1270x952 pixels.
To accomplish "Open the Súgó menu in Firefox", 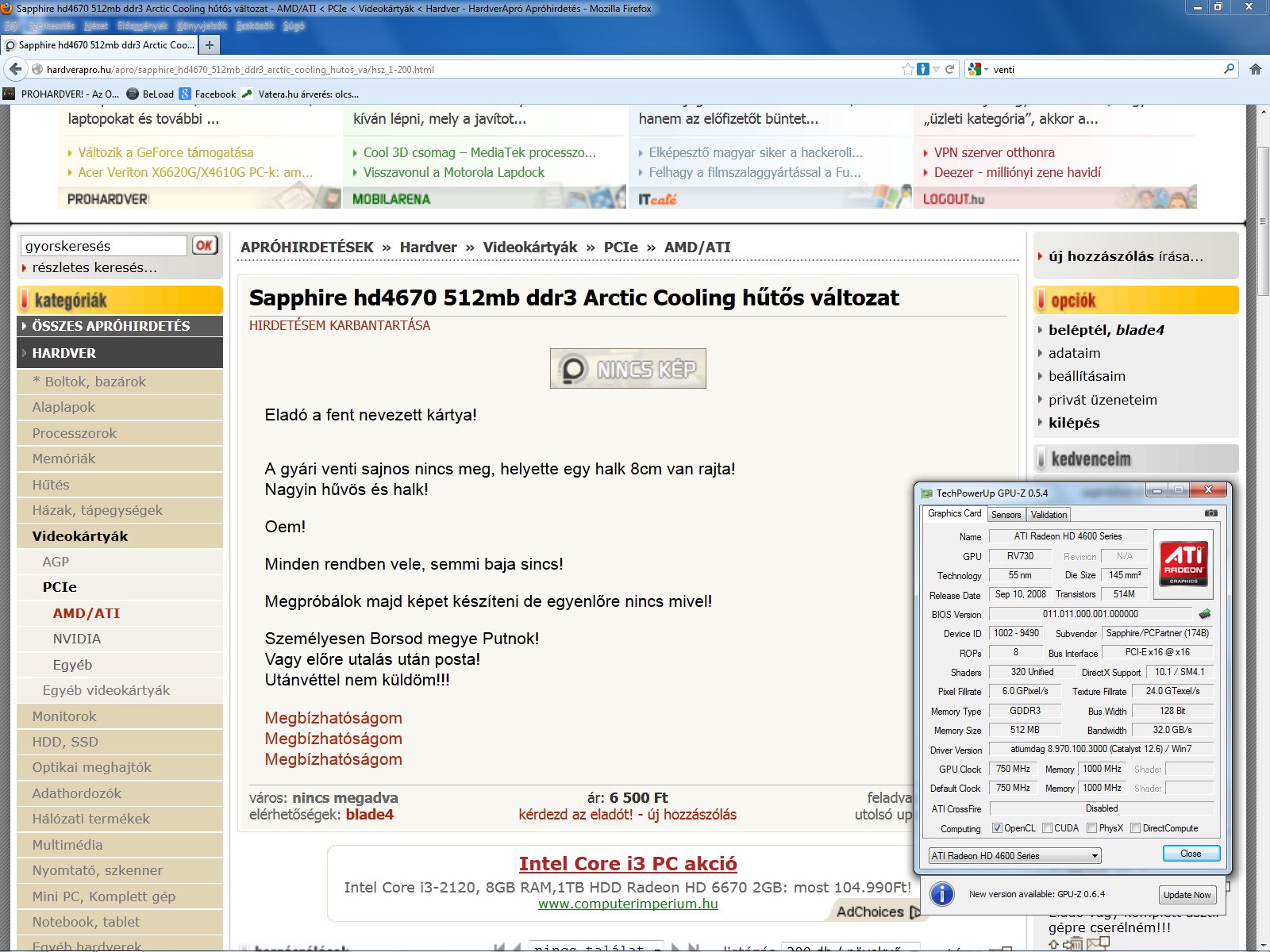I will 294,25.
